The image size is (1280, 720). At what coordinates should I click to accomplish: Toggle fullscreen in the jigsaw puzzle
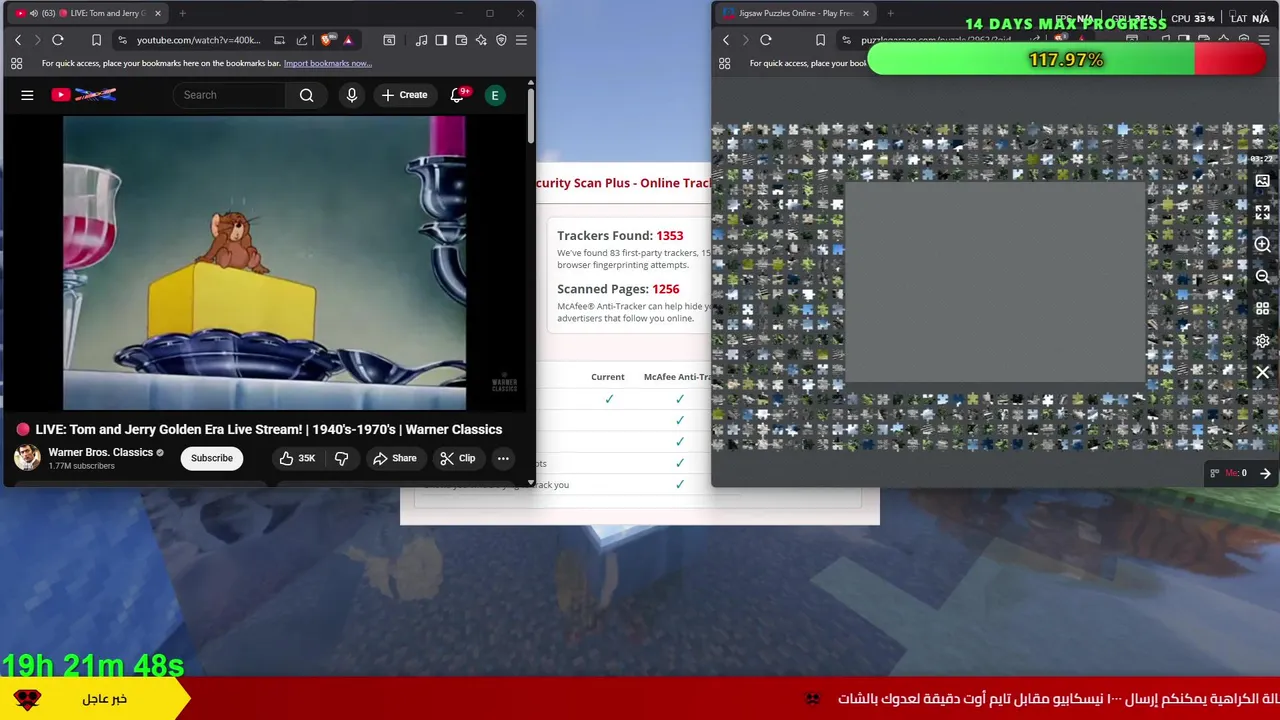click(x=1263, y=213)
